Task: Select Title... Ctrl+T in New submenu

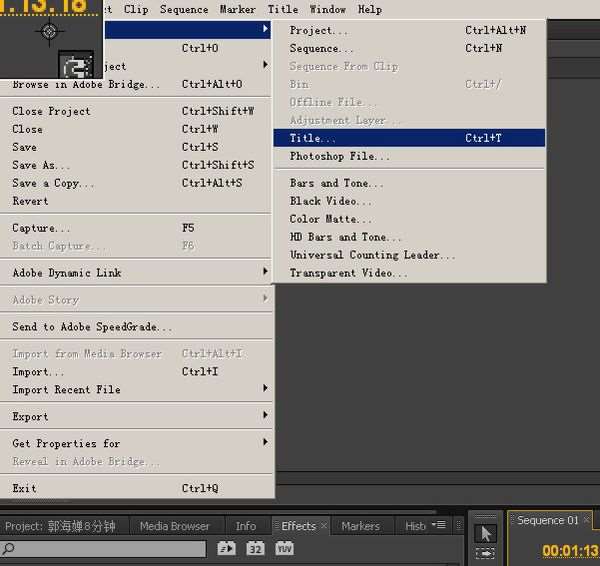Action: (x=409, y=138)
